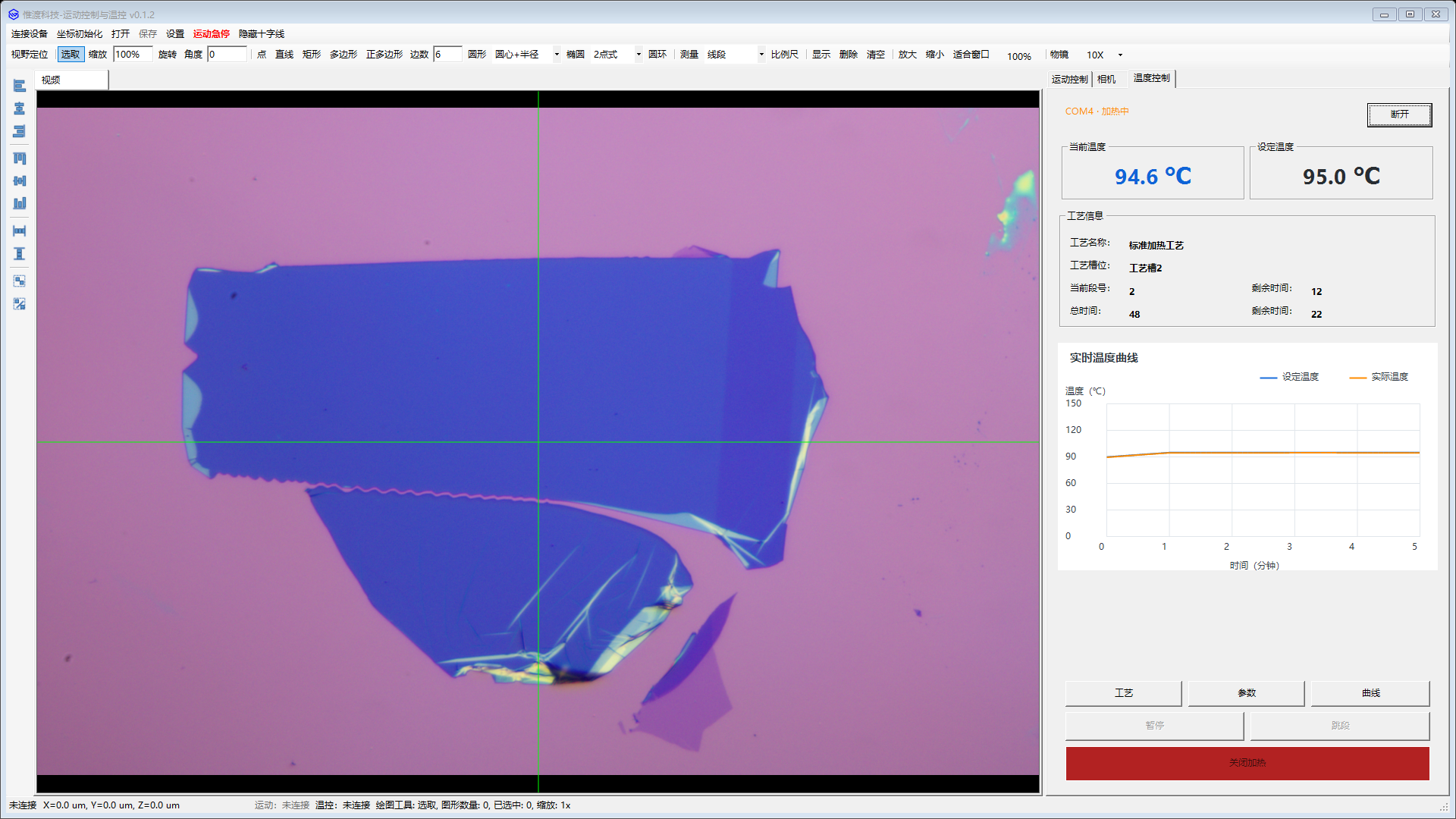The width and height of the screenshot is (1456, 819).
Task: Open the 坐标初始化 menu item
Action: 80,34
